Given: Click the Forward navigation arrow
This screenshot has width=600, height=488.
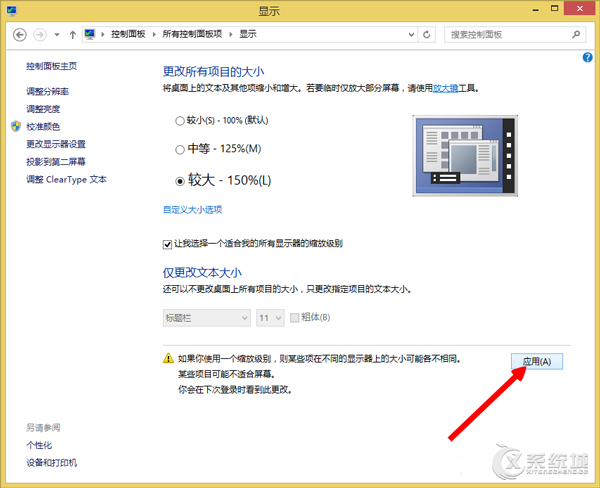Looking at the screenshot, I should tap(40, 35).
